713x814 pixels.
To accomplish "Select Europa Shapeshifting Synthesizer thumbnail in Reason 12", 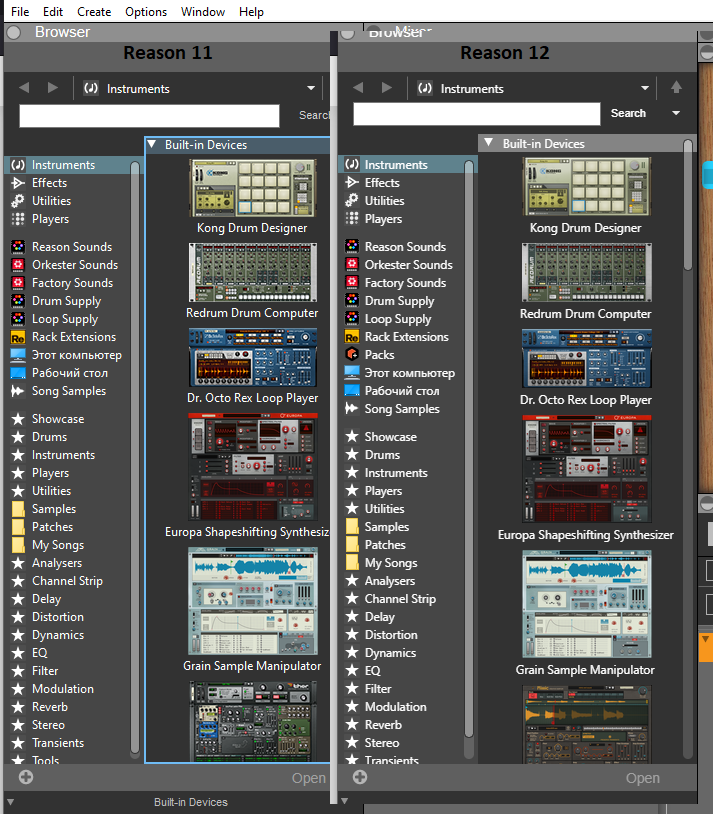I will coord(586,468).
